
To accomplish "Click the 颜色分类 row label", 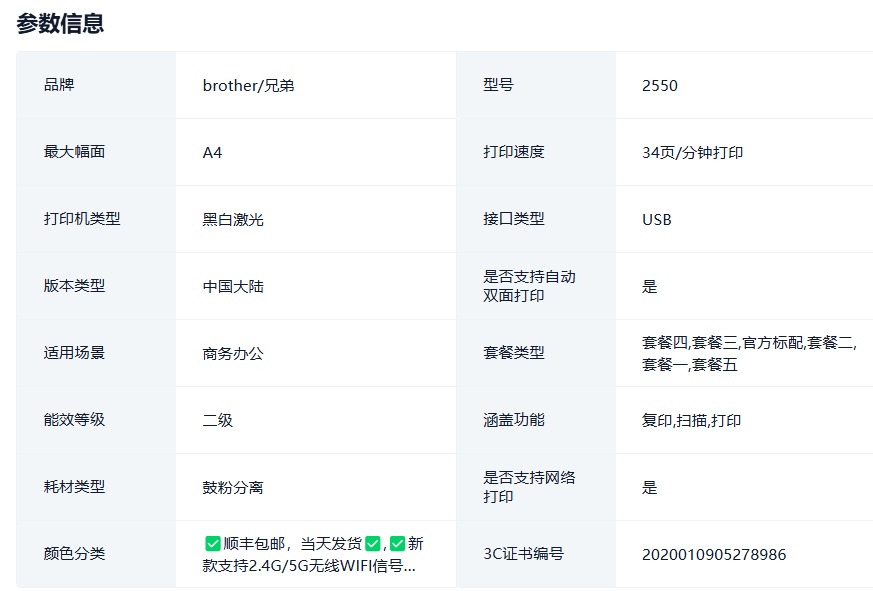I will [x=75, y=554].
